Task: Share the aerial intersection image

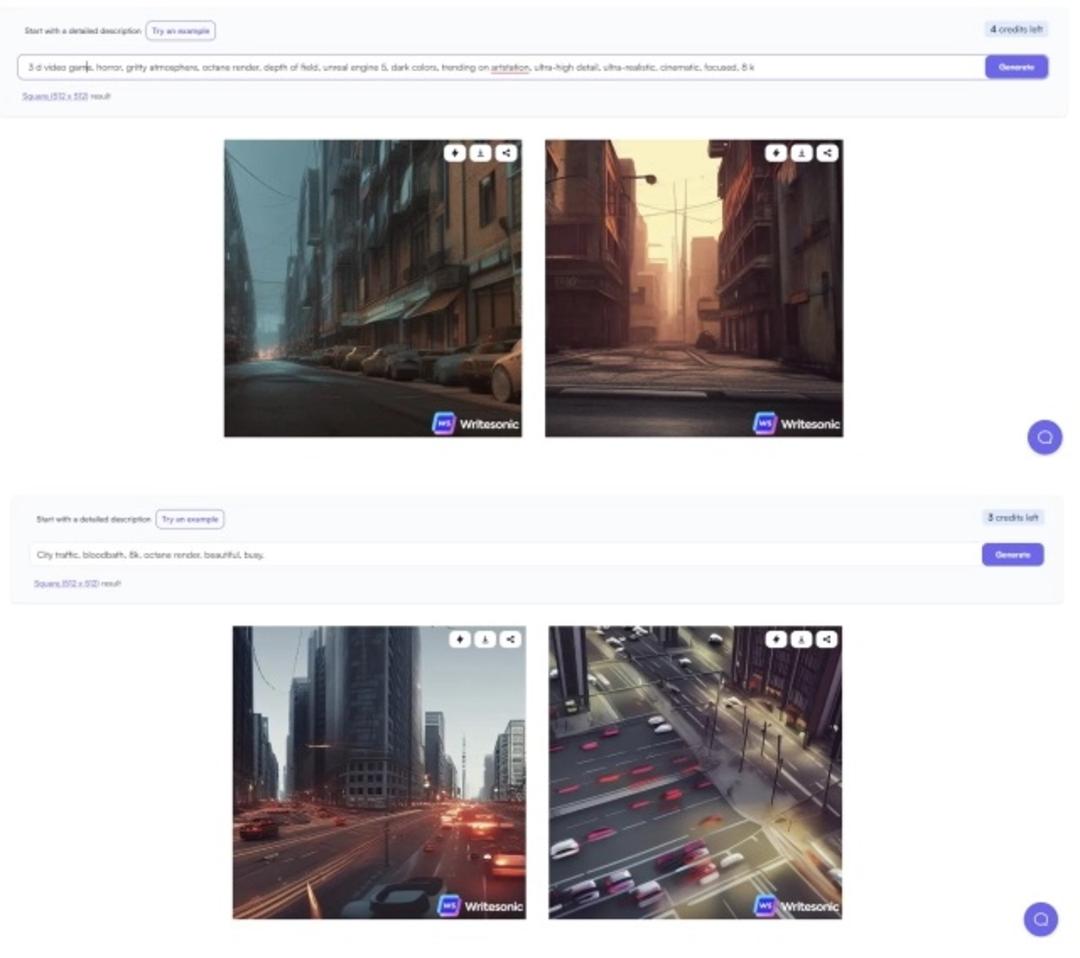Action: click(827, 639)
